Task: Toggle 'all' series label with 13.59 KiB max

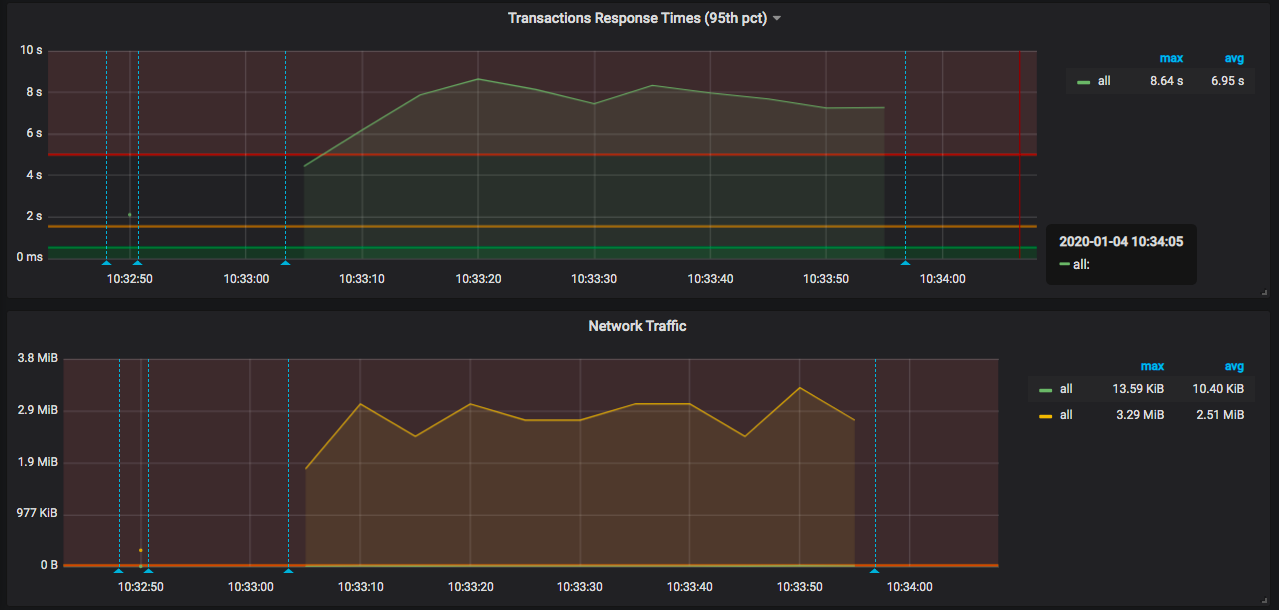Action: 1066,389
